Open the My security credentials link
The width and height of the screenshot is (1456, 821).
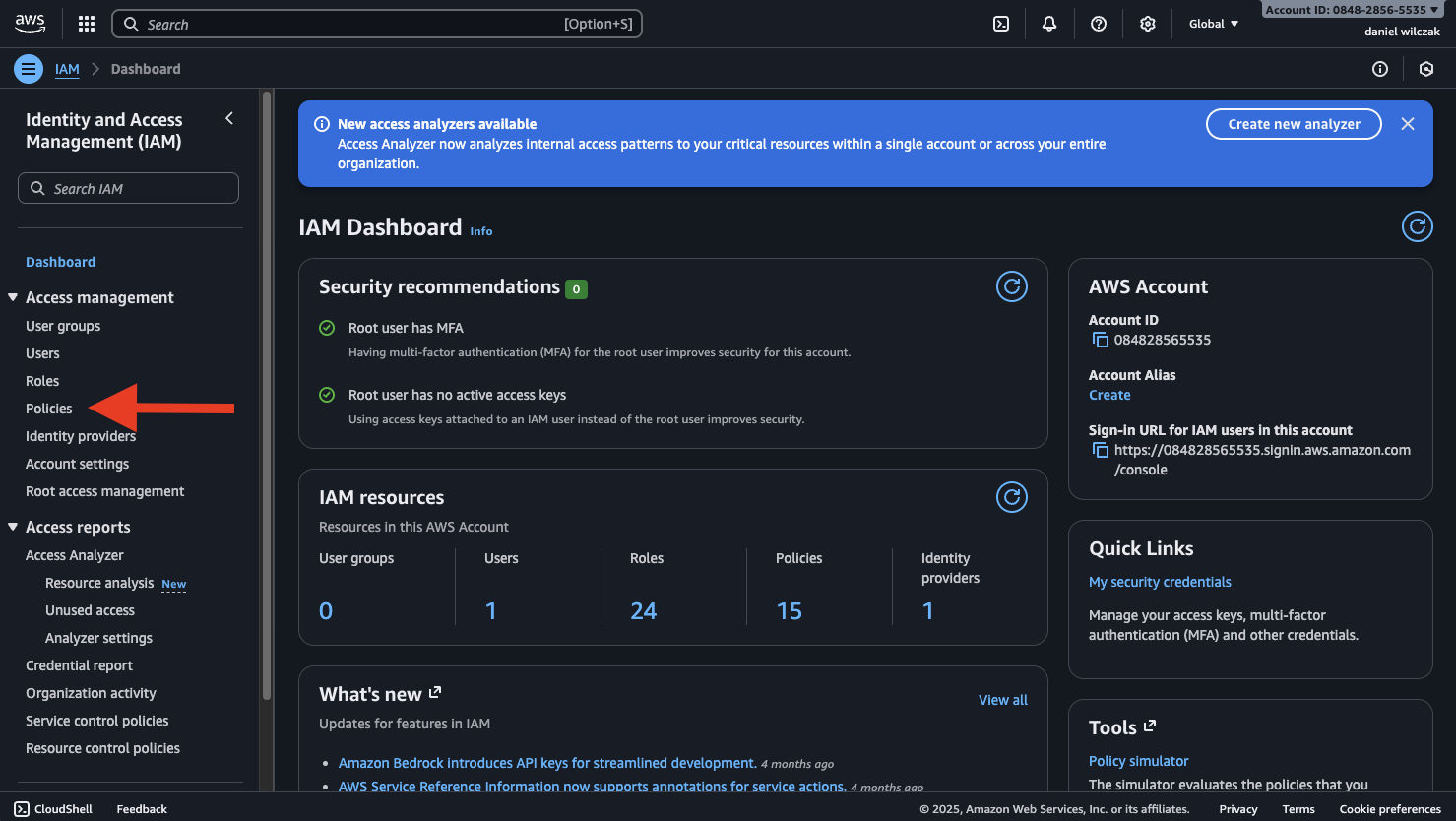click(x=1160, y=582)
